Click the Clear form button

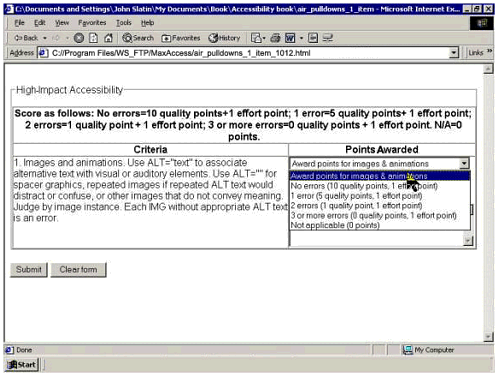[78, 270]
